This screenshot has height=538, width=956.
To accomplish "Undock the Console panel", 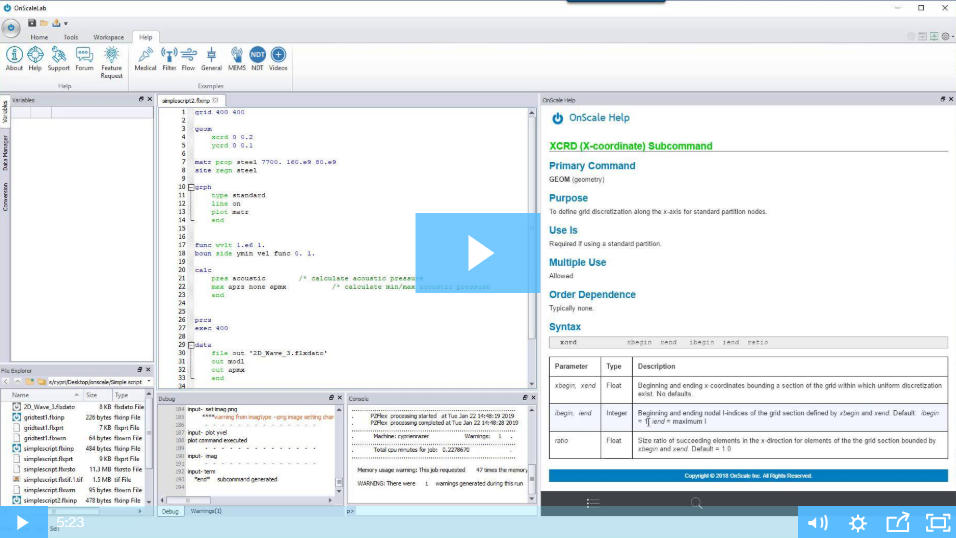I will [x=524, y=398].
